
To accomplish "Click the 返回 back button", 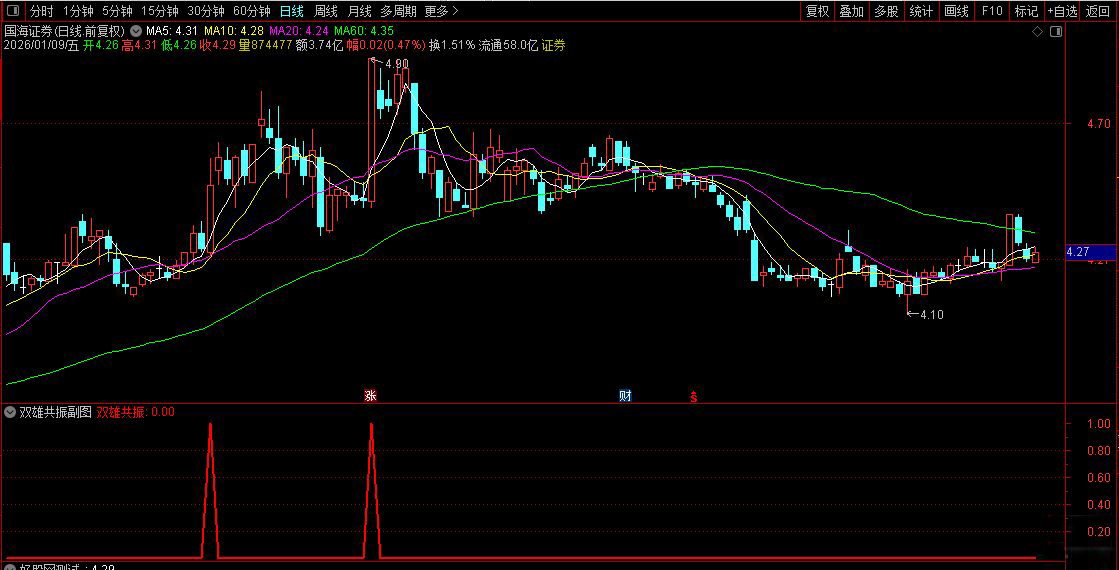I will pyautogui.click(x=1098, y=11).
